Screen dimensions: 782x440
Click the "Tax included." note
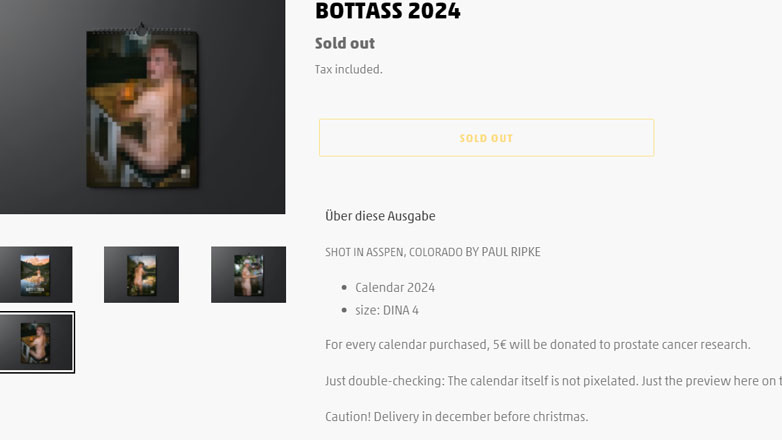point(348,69)
